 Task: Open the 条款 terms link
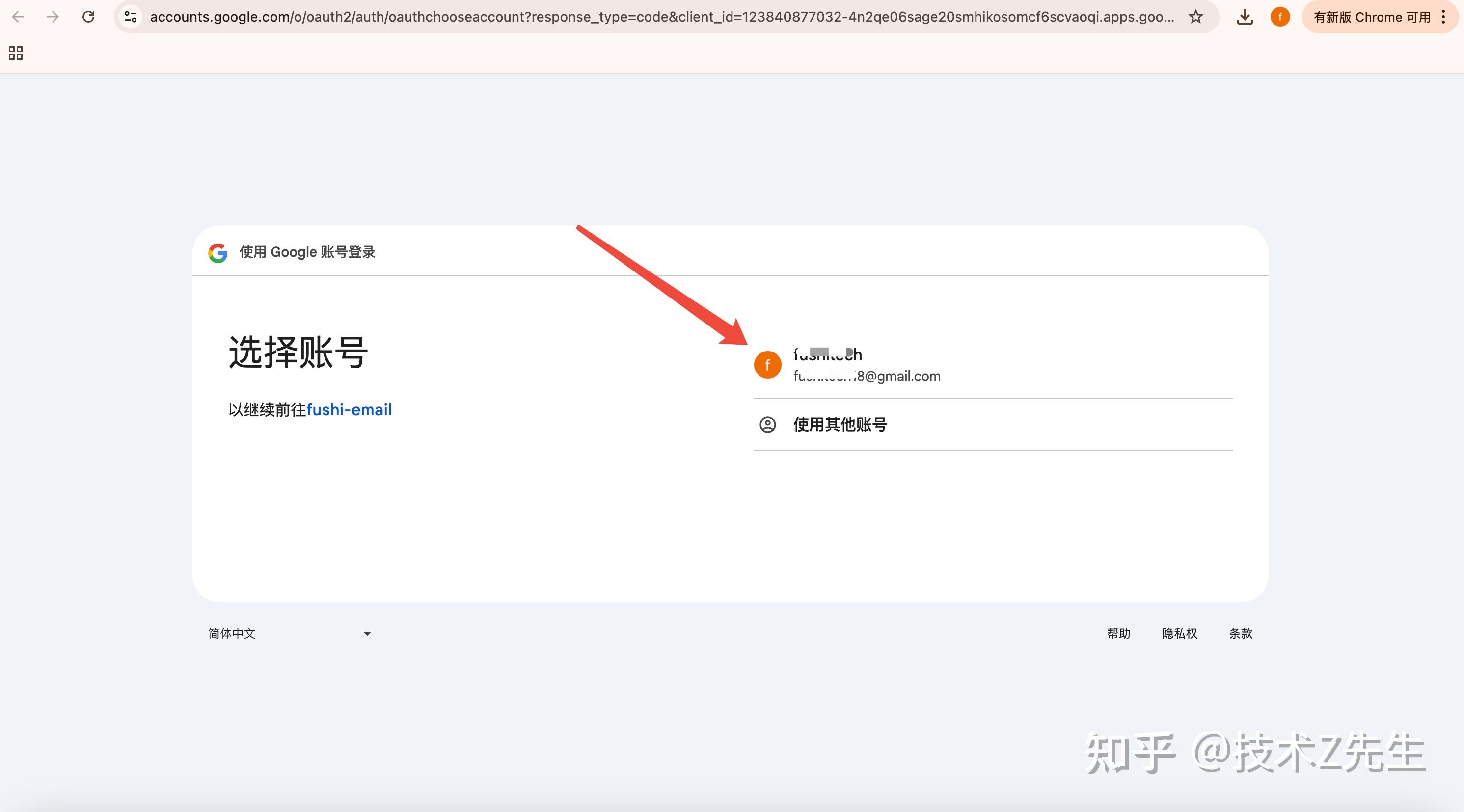(x=1241, y=634)
